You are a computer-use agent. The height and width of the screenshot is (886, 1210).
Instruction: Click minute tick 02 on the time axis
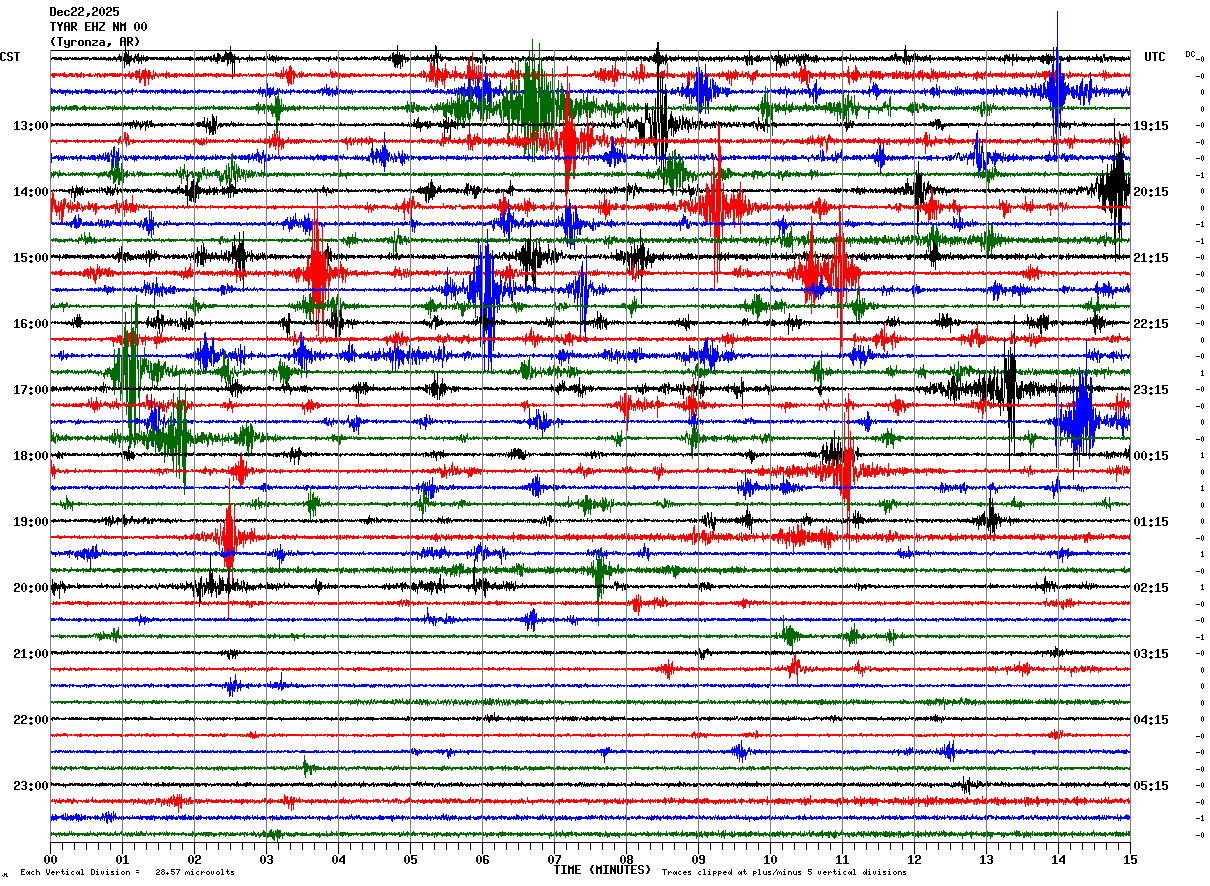tap(194, 859)
